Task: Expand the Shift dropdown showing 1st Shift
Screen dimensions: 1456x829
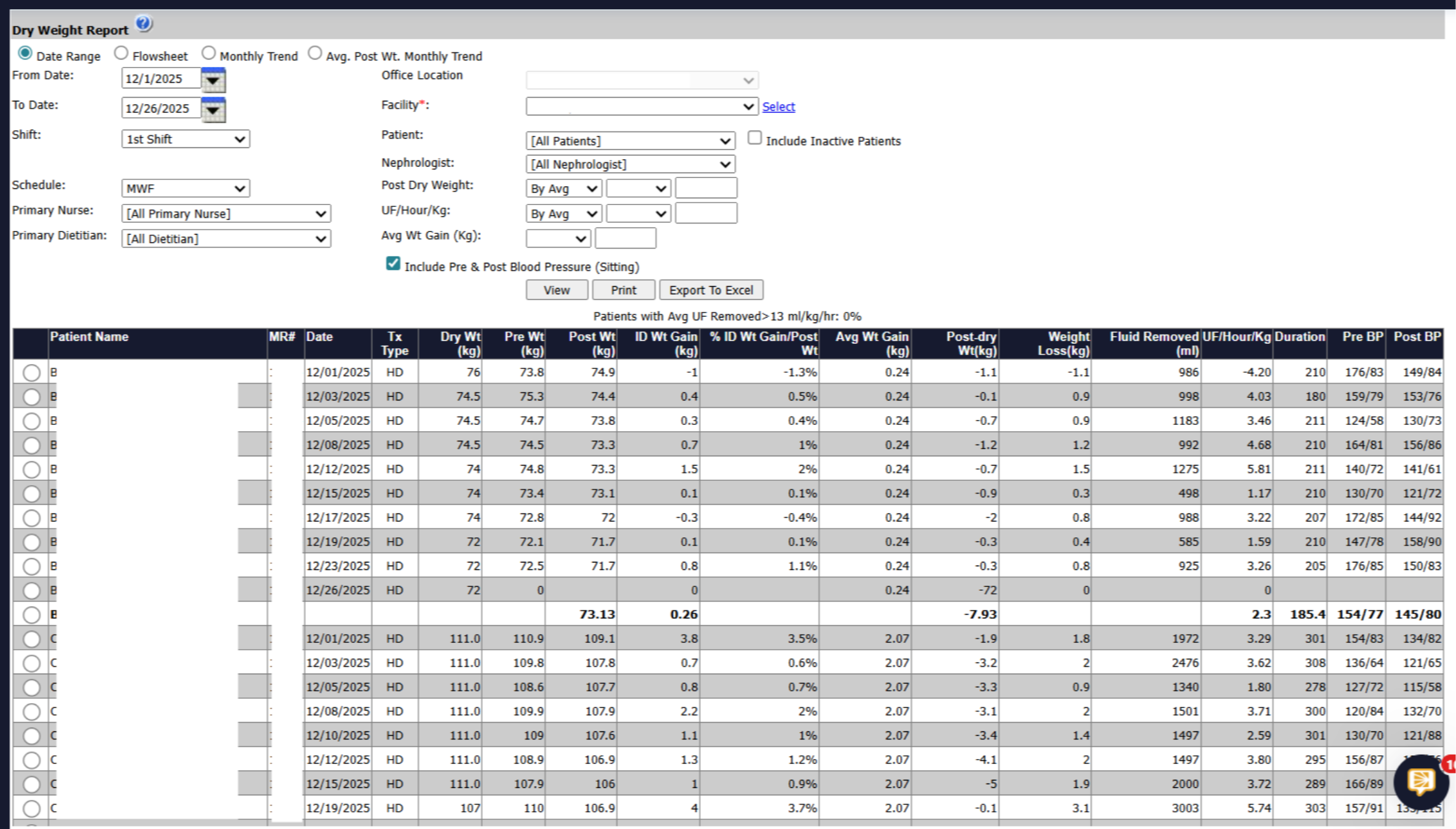Action: coord(186,139)
